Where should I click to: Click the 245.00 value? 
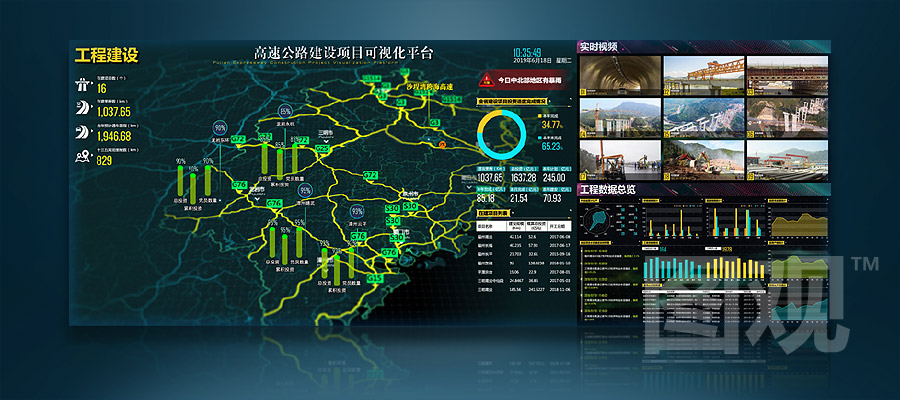click(x=553, y=178)
